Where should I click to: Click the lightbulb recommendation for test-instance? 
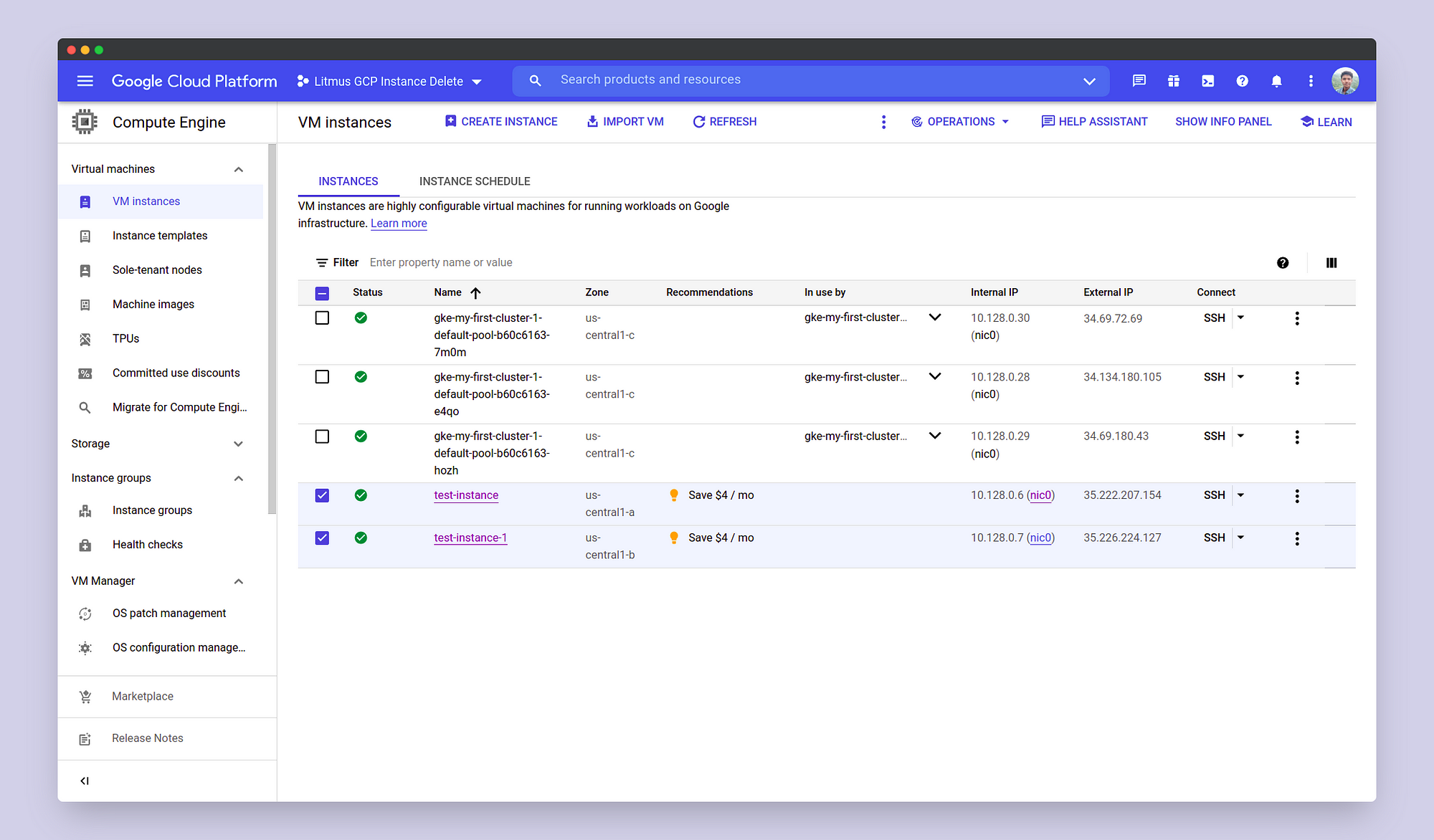pos(674,495)
